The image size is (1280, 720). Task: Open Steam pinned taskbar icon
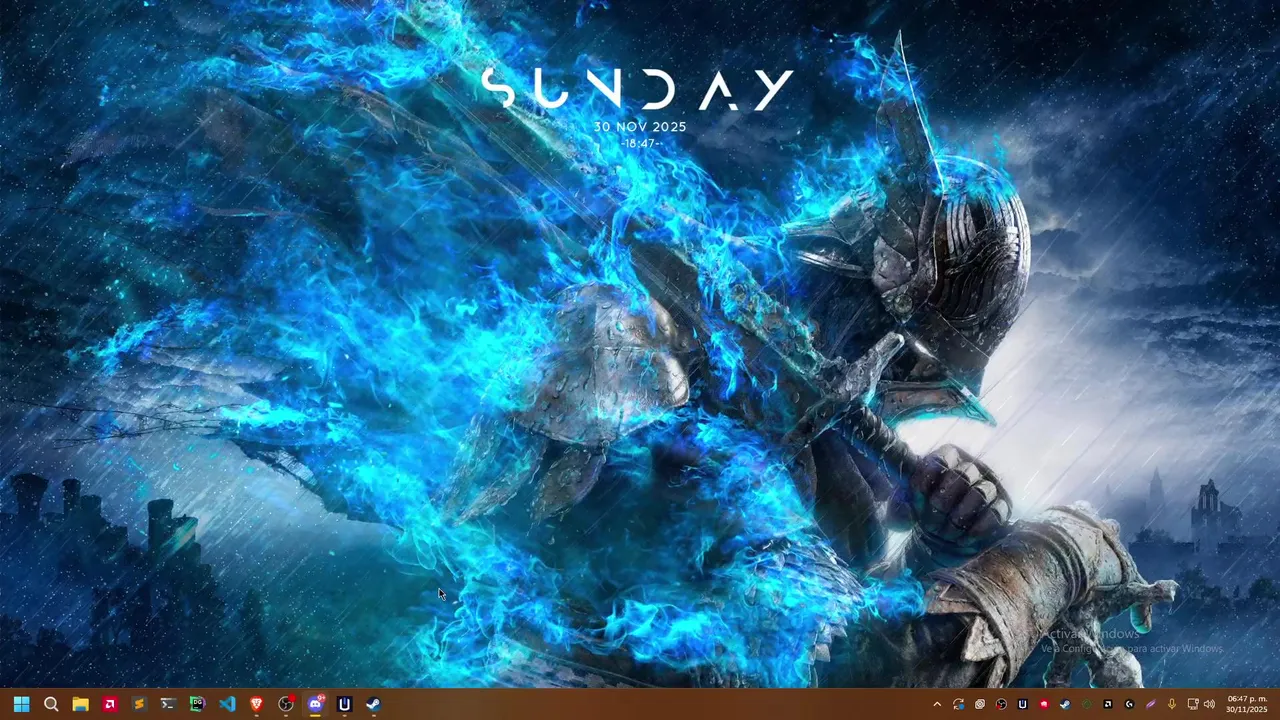(x=374, y=704)
